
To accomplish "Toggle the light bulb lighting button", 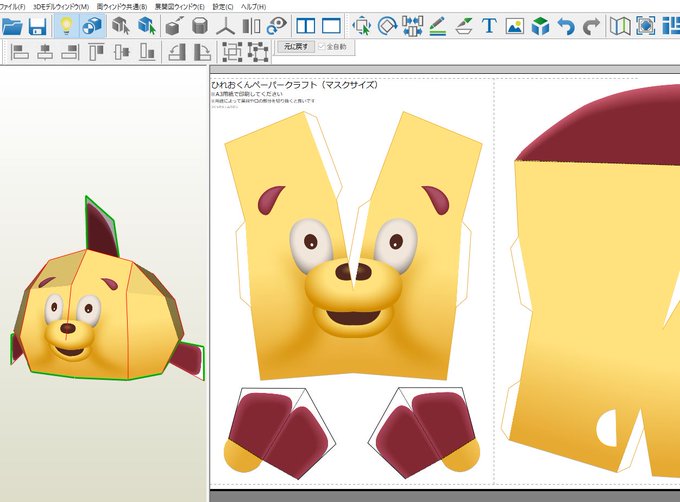I will click(x=66, y=26).
